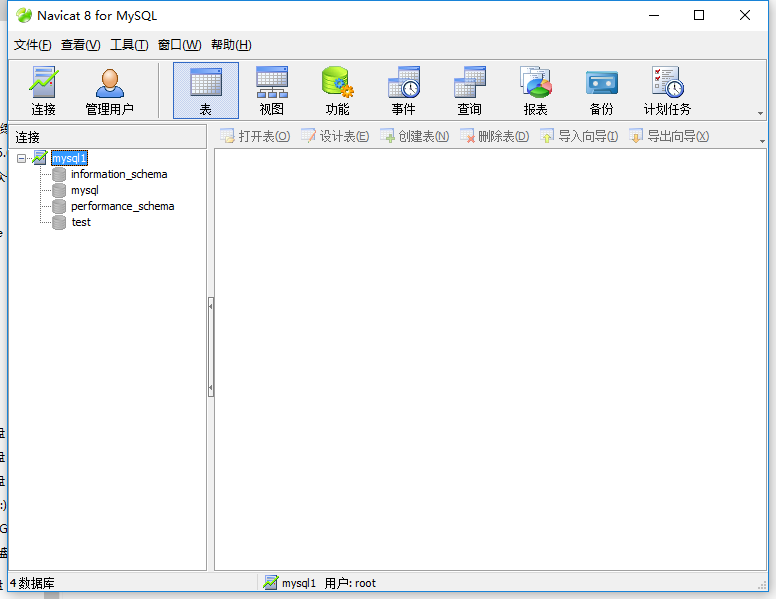Image resolution: width=776 pixels, height=599 pixels.
Task: Open the 窗口(W) menu
Action: point(179,45)
